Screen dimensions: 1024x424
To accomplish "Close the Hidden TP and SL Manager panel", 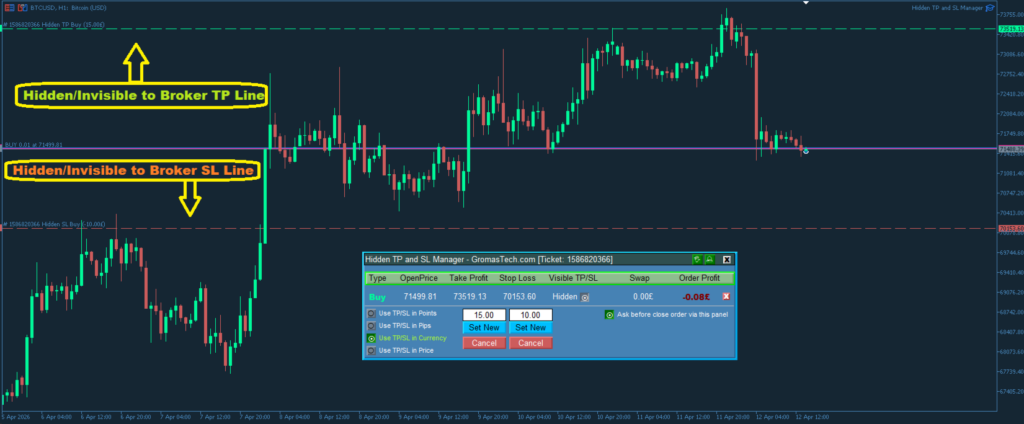I will [726, 259].
